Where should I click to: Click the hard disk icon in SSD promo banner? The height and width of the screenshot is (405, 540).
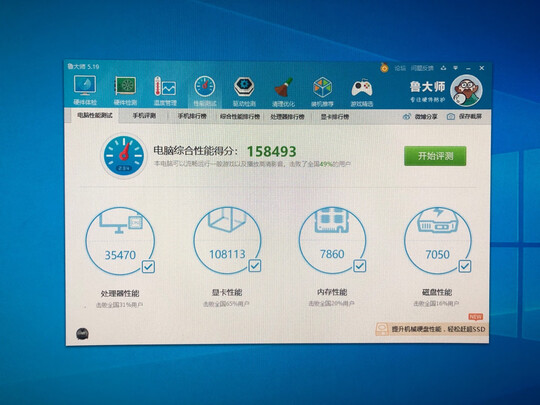pos(383,329)
